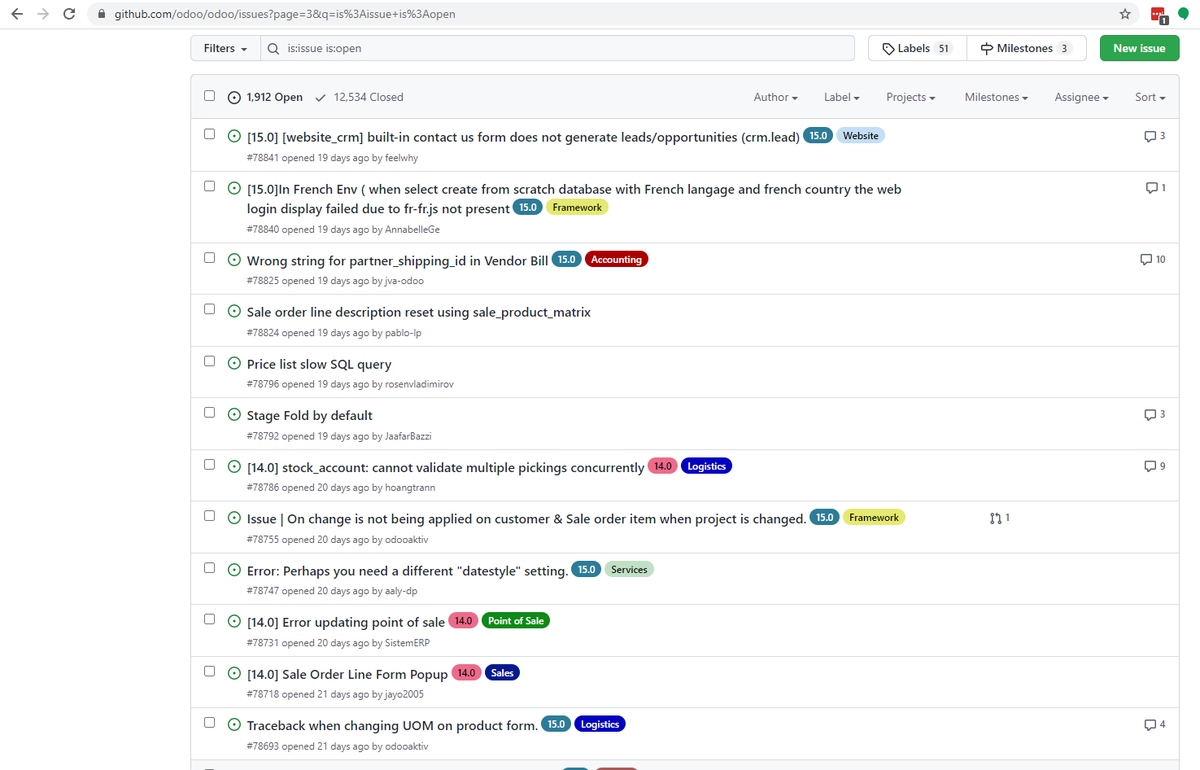Click open-issue icon beside Sale order line description
The width and height of the screenshot is (1200, 770).
[234, 311]
